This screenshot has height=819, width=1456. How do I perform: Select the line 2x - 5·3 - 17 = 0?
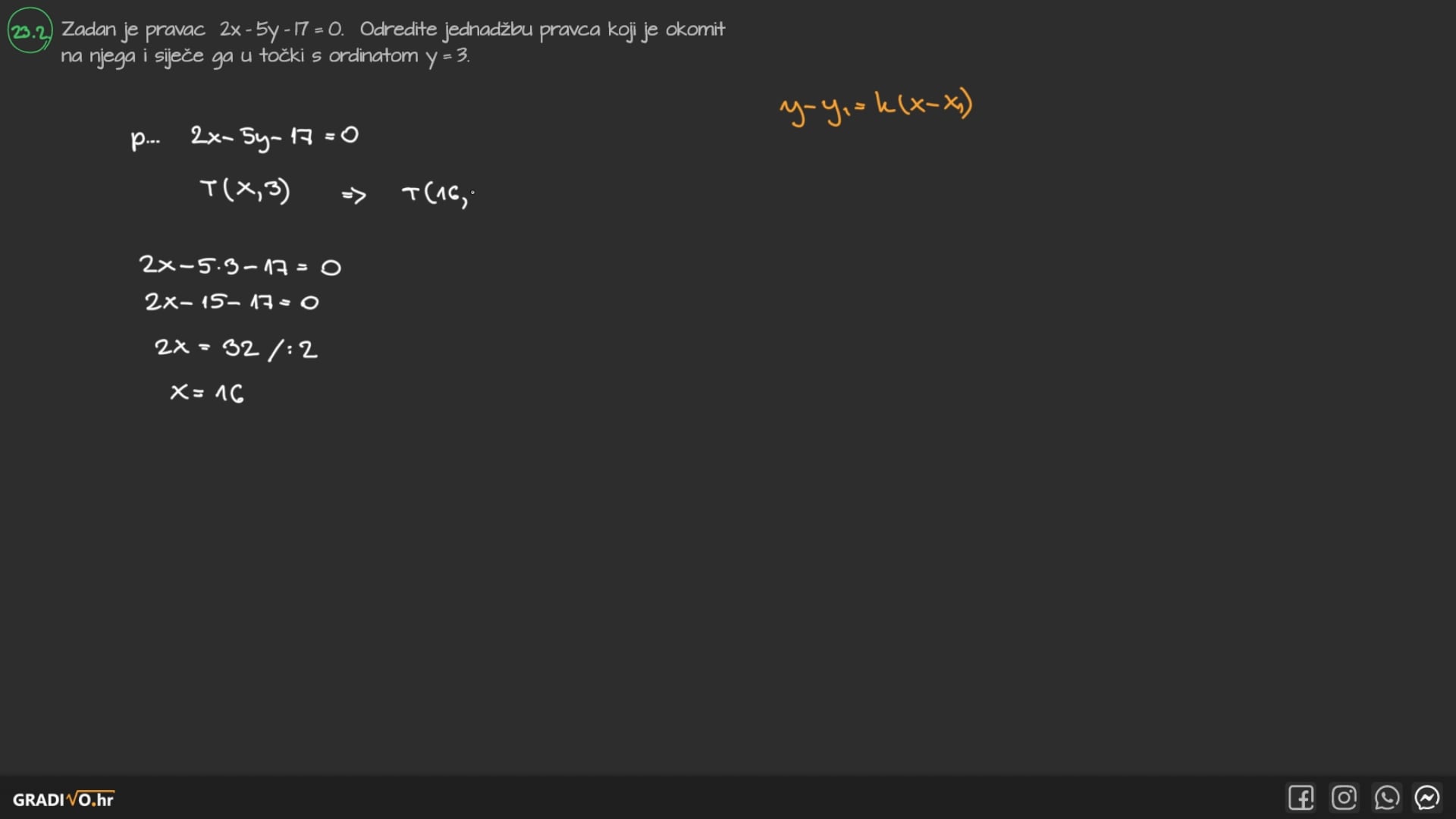coord(240,266)
